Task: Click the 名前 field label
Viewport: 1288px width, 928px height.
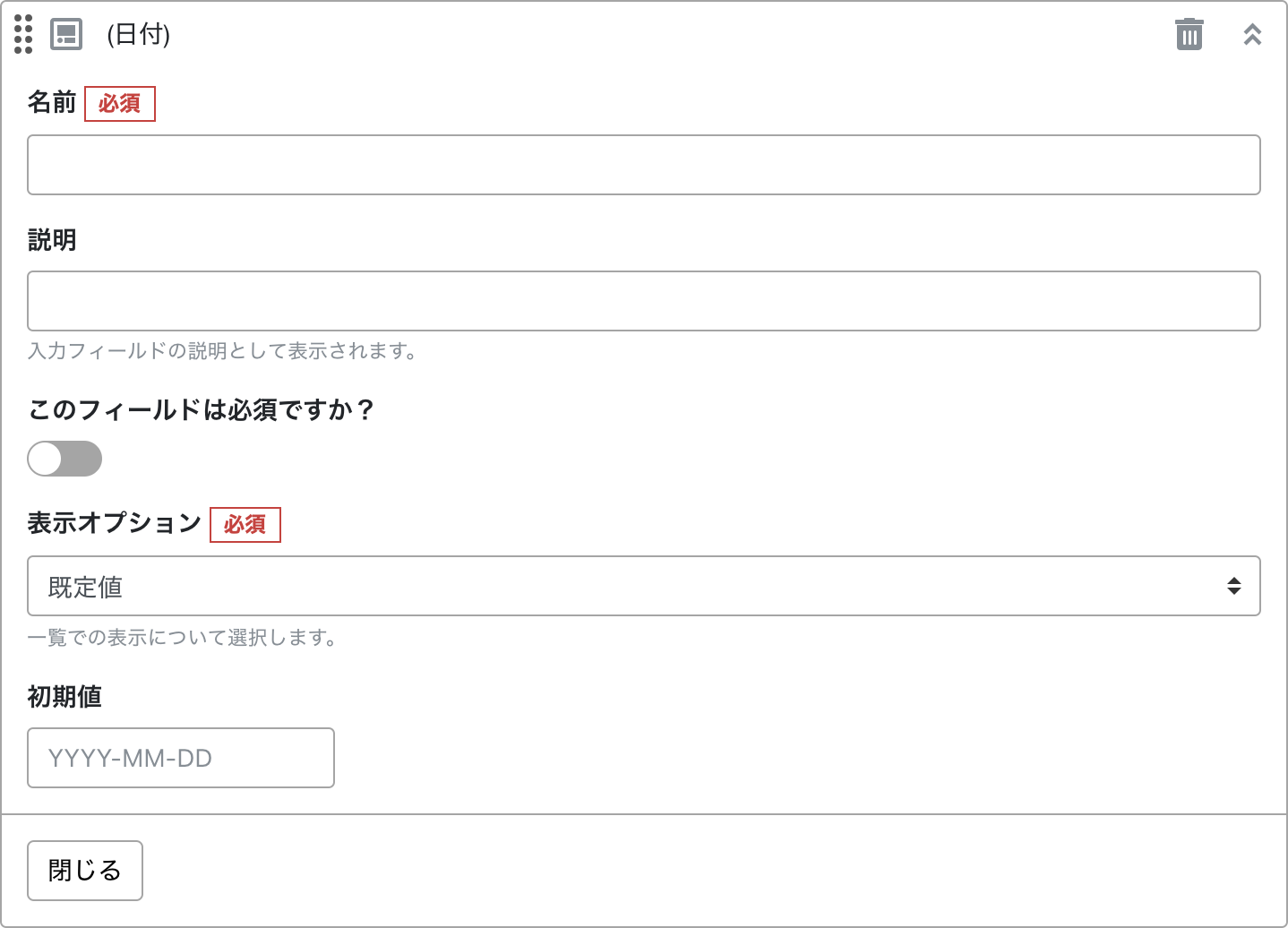Action: tap(52, 103)
